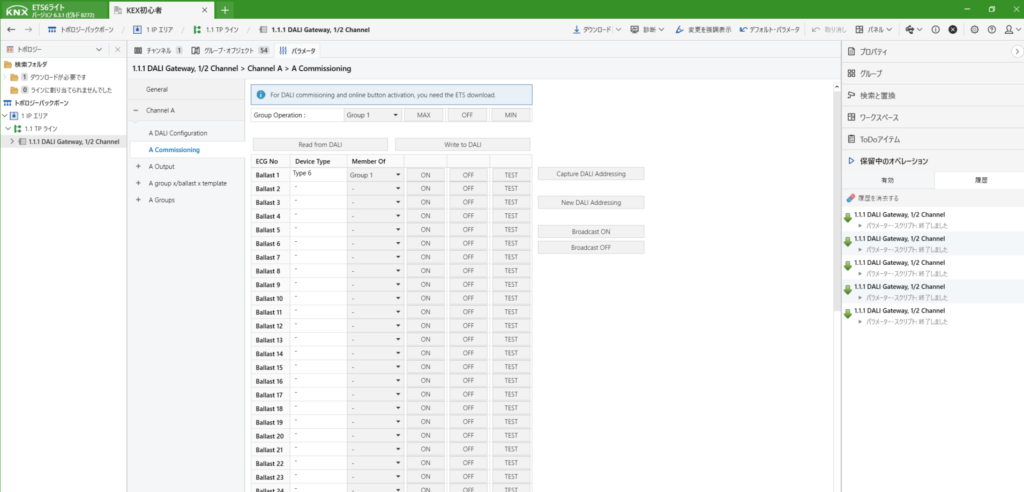Expand the DALI Gateway tree node
This screenshot has height=492, width=1024.
click(x=12, y=141)
